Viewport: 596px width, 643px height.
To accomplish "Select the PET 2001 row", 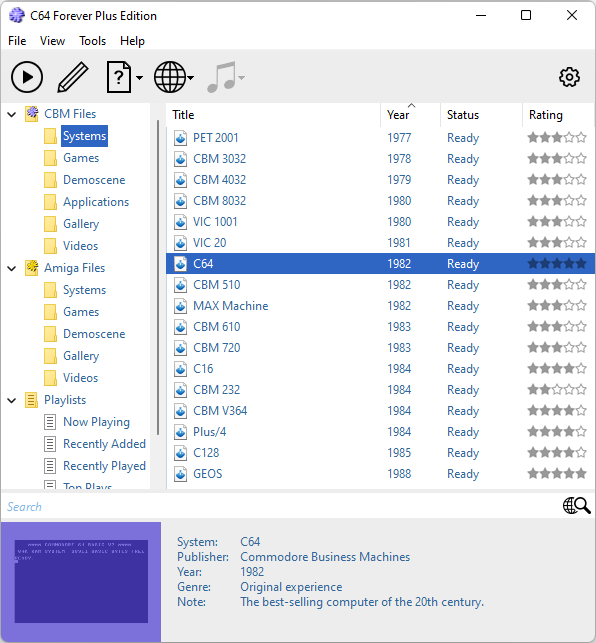I will [381, 138].
